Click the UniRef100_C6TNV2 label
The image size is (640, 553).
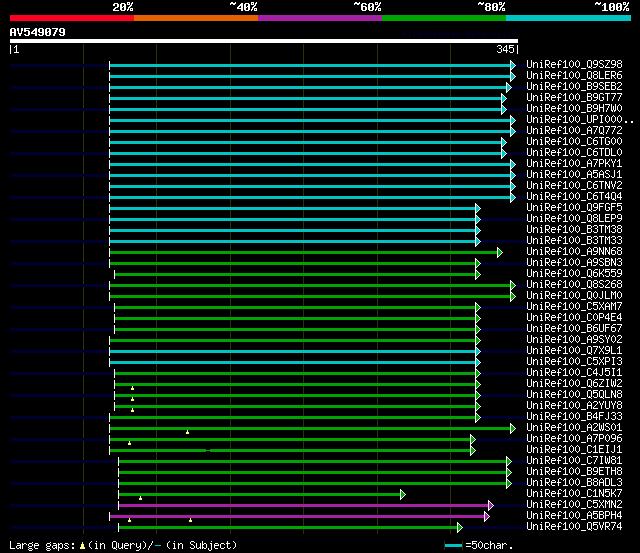[x=574, y=186]
